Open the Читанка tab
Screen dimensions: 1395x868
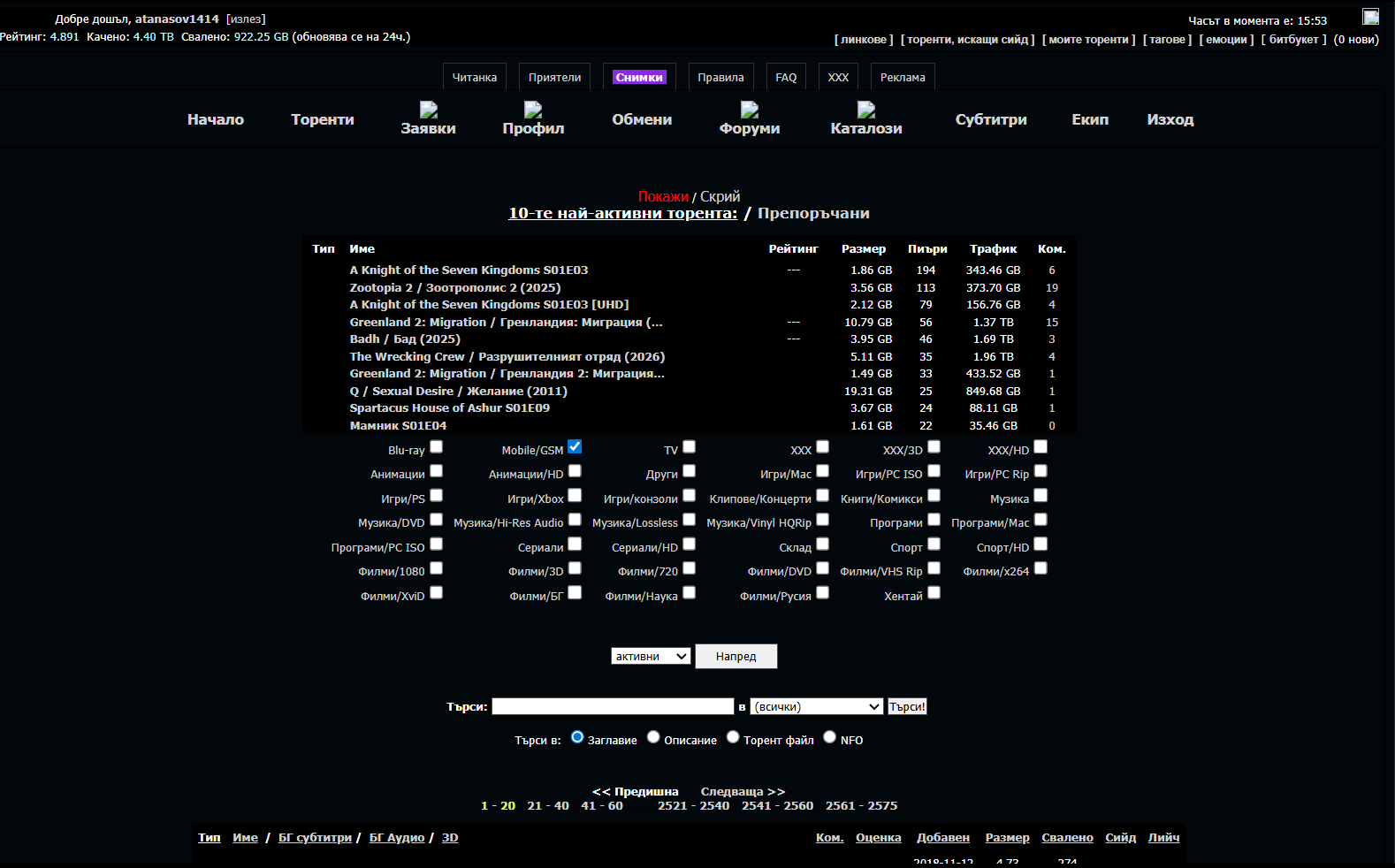(475, 78)
